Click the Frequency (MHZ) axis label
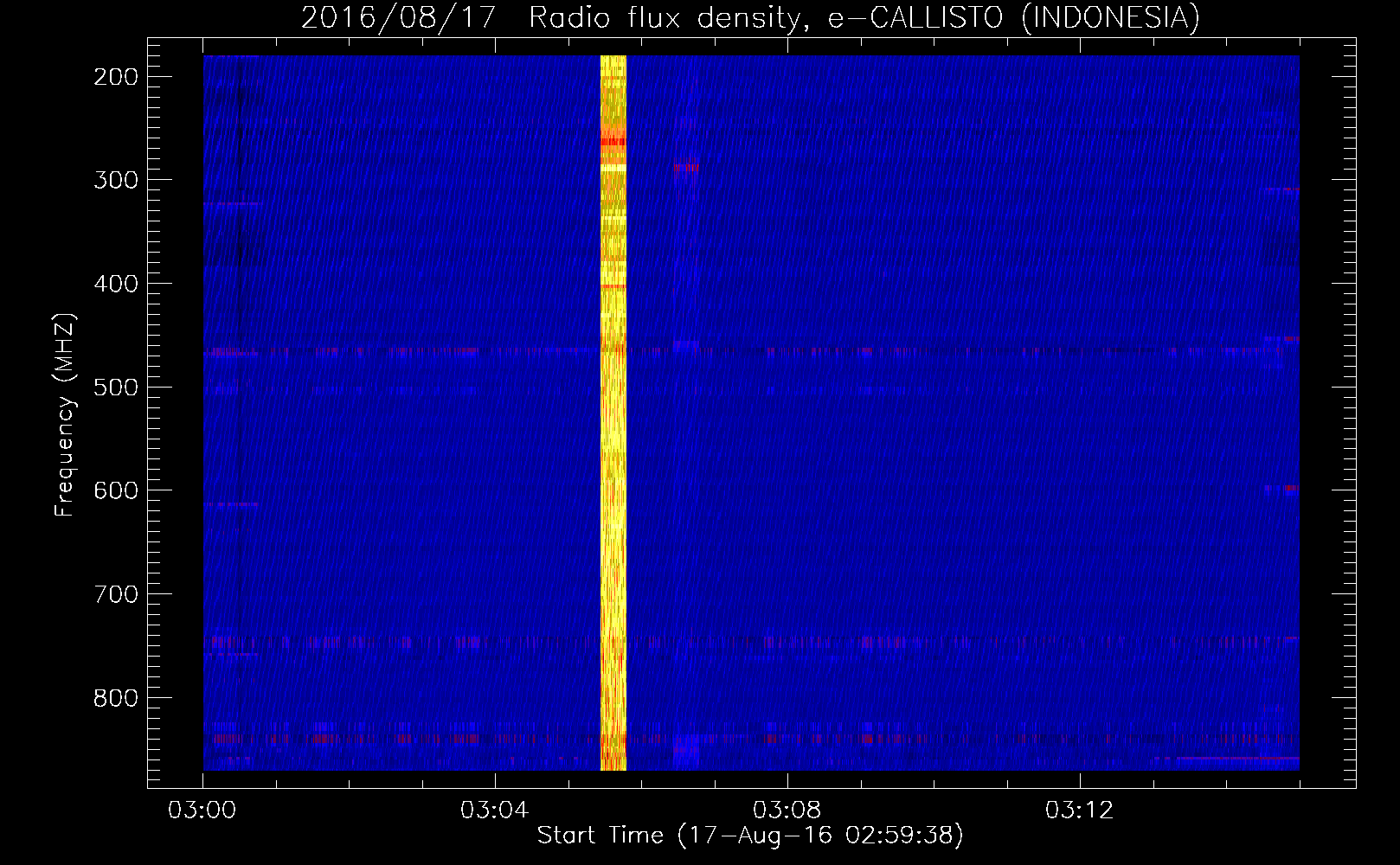The height and width of the screenshot is (865, 1400). tap(66, 414)
